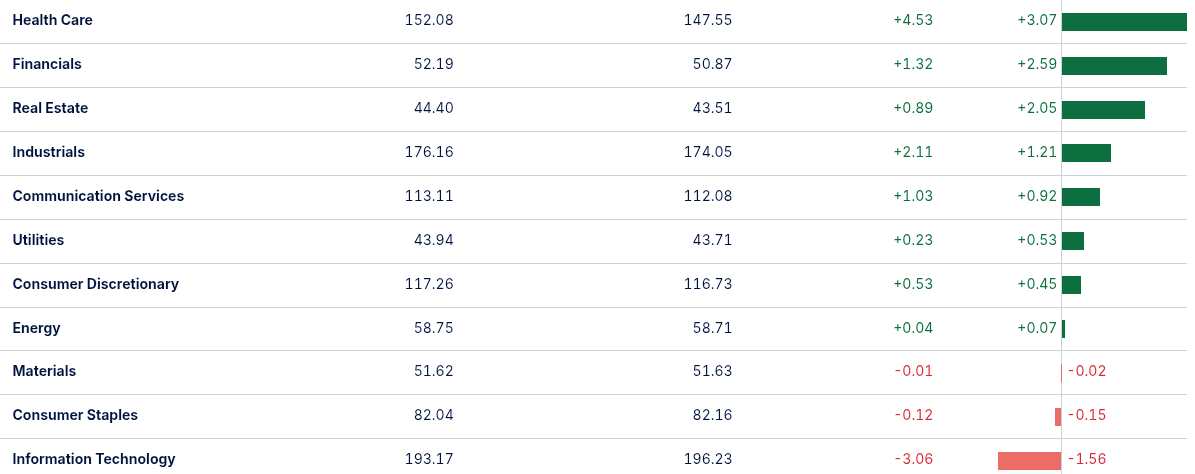Select Industrials previous value 174.05
This screenshot has width=1195, height=474.
[x=708, y=152]
